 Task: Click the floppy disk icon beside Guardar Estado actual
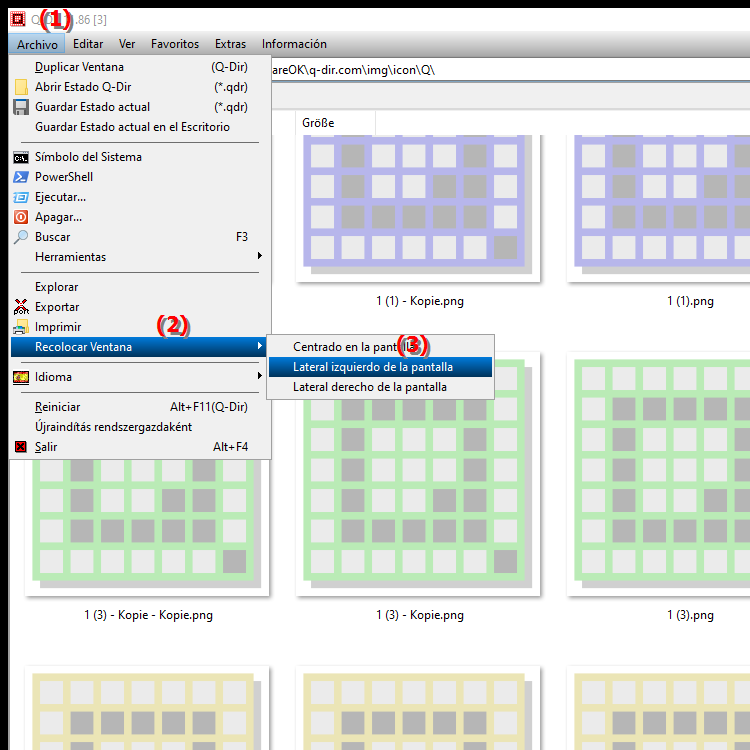point(21,107)
